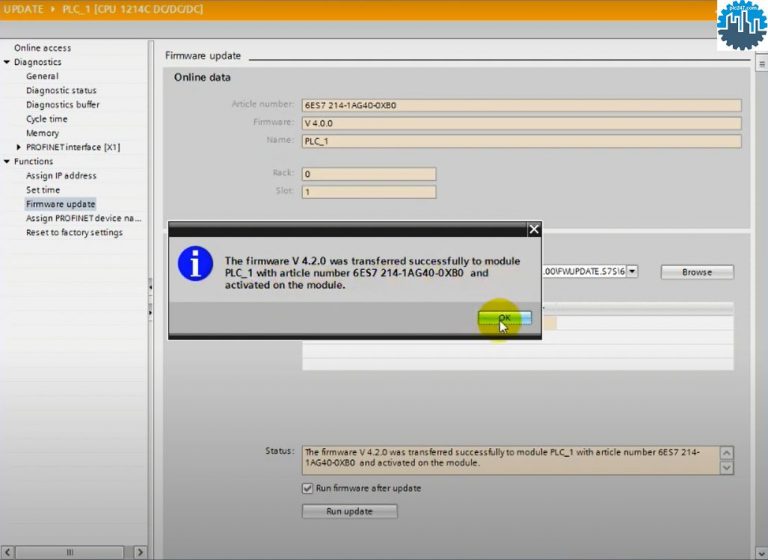Uncheck Run firmware after update
The image size is (768, 560).
click(x=307, y=488)
